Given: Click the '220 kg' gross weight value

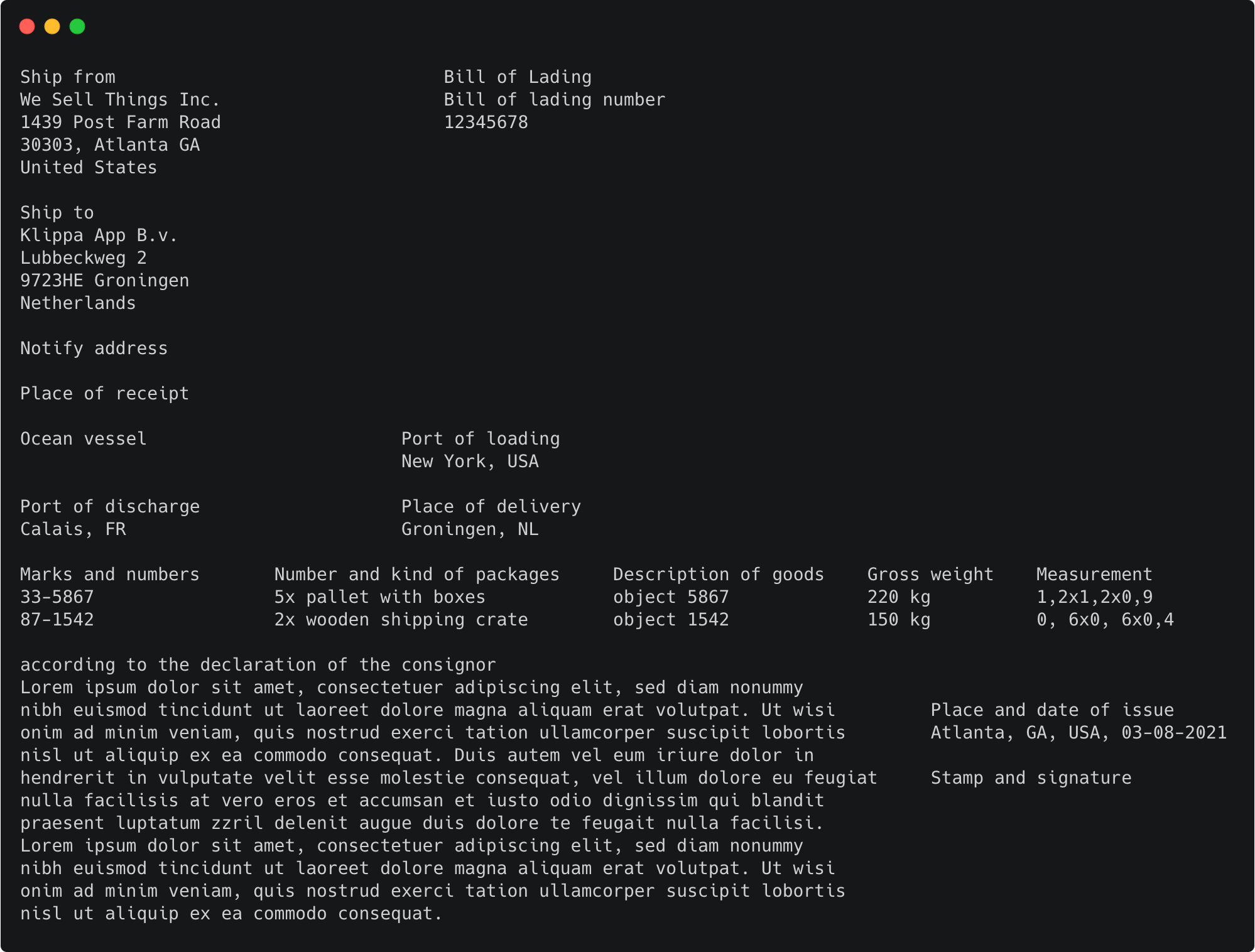Looking at the screenshot, I should (899, 597).
